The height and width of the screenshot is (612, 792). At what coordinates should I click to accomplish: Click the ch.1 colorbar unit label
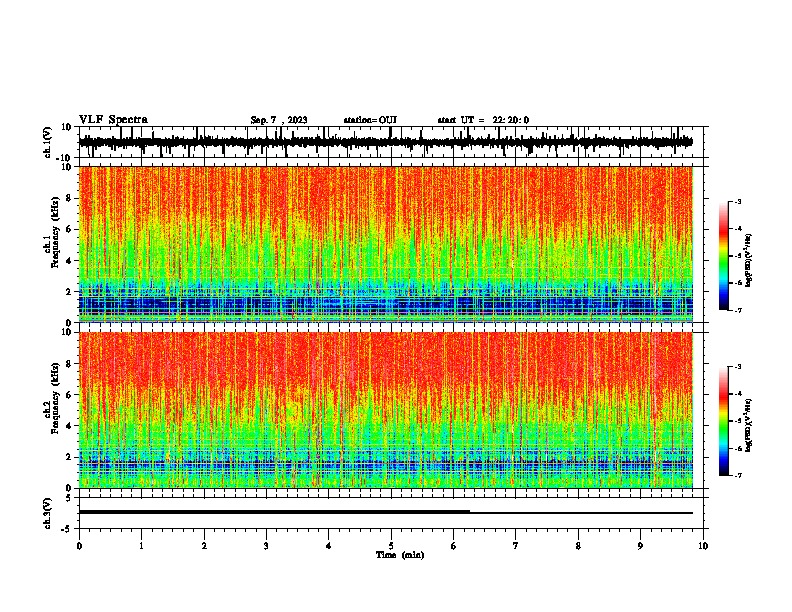(749, 261)
